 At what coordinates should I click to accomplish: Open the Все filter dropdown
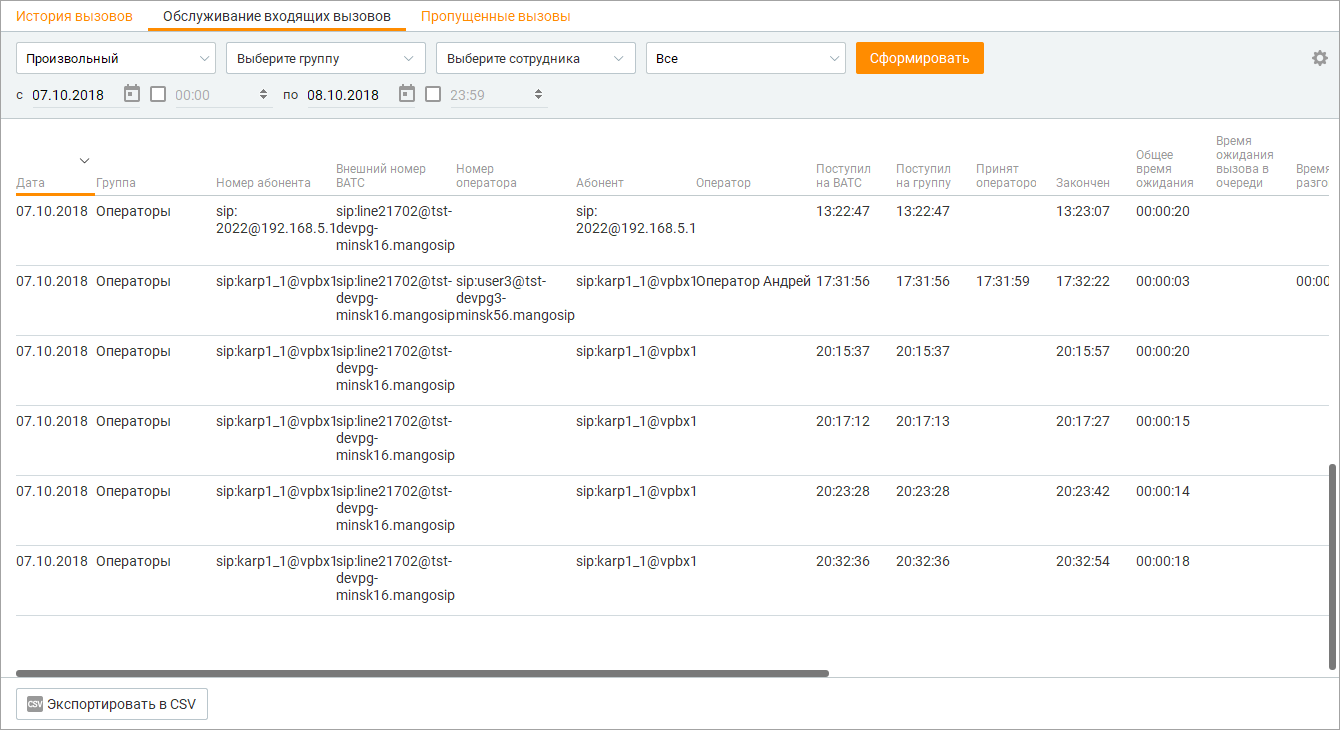[x=746, y=58]
